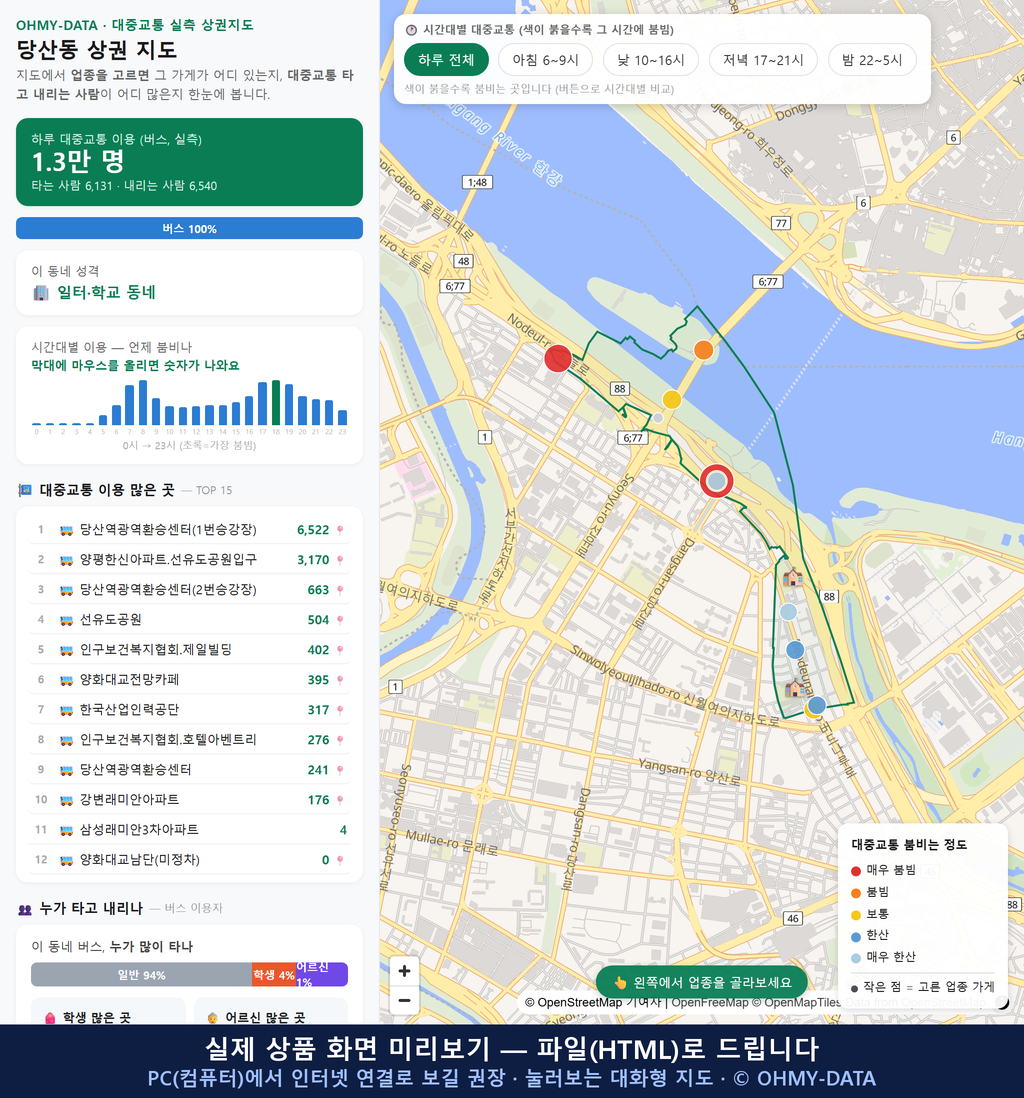
Task: Switch to the 낮 10~16시 filter
Action: [651, 60]
